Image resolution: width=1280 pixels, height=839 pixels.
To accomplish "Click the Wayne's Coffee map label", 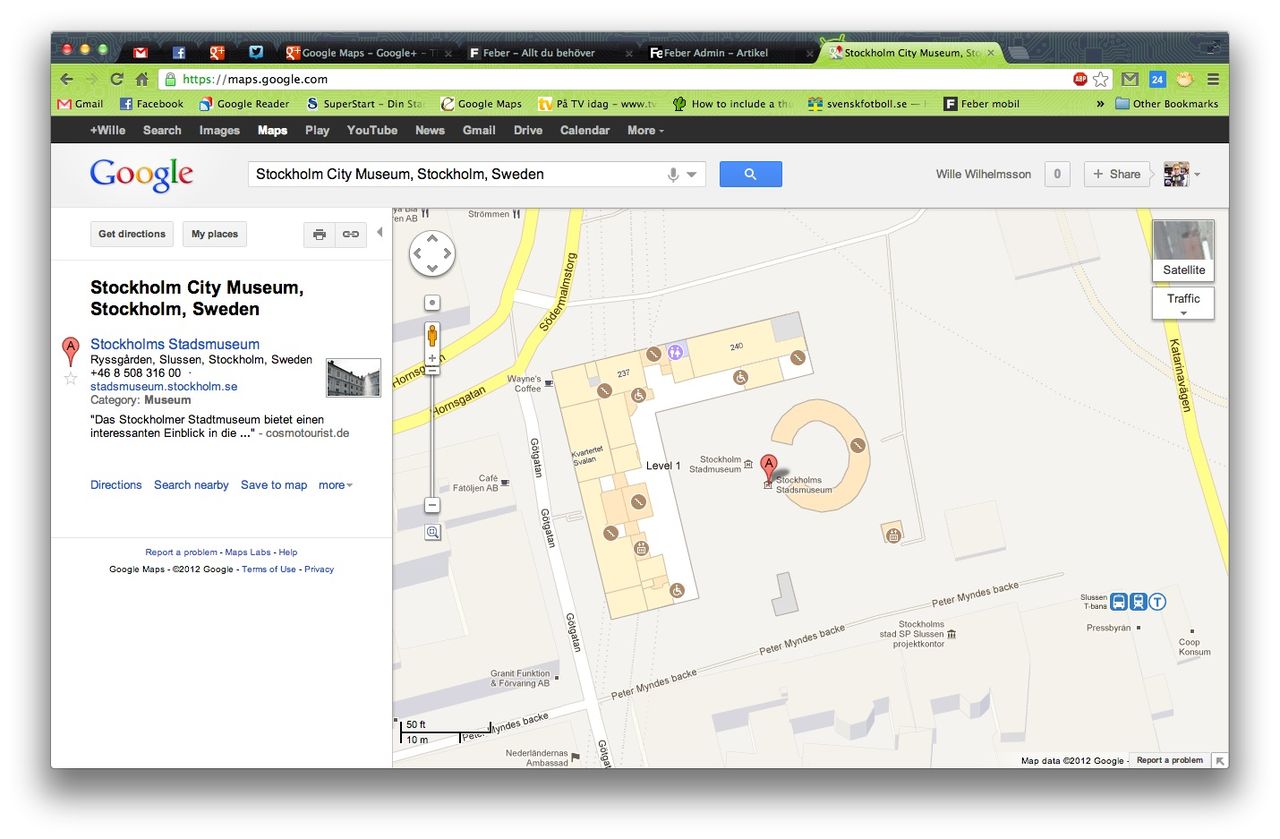I will point(525,383).
